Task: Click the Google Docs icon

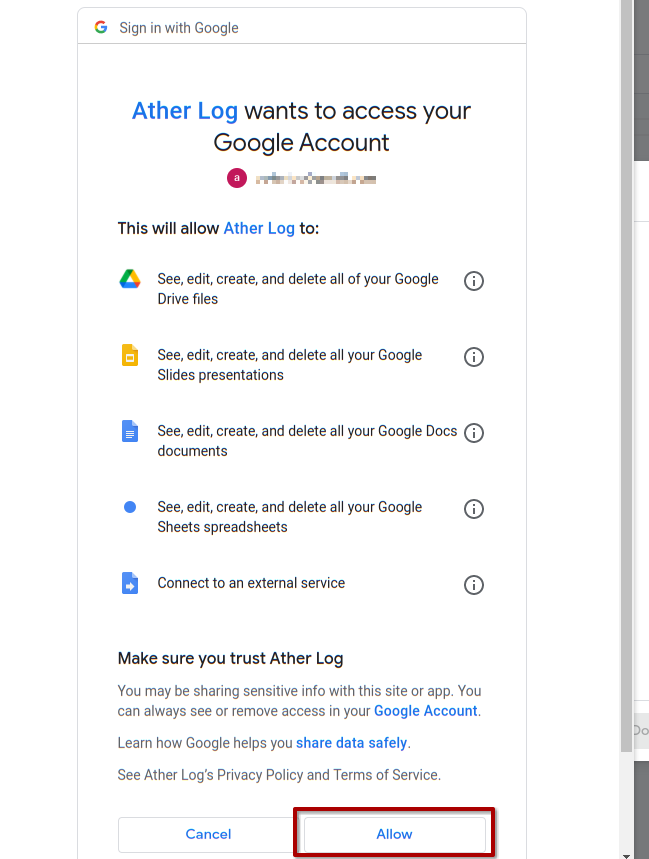Action: [x=130, y=431]
